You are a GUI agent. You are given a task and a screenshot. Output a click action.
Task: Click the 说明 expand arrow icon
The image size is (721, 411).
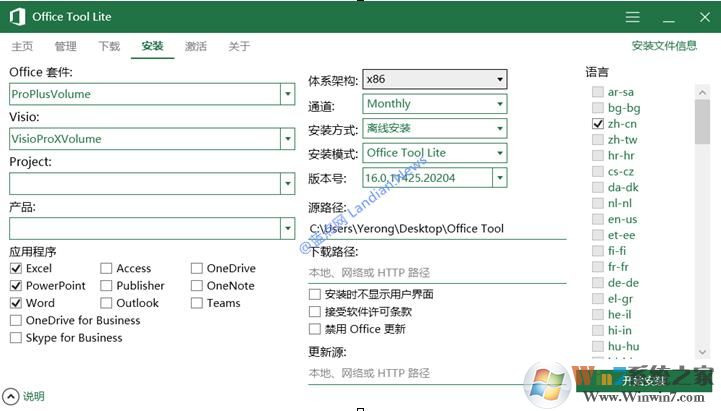pyautogui.click(x=11, y=396)
